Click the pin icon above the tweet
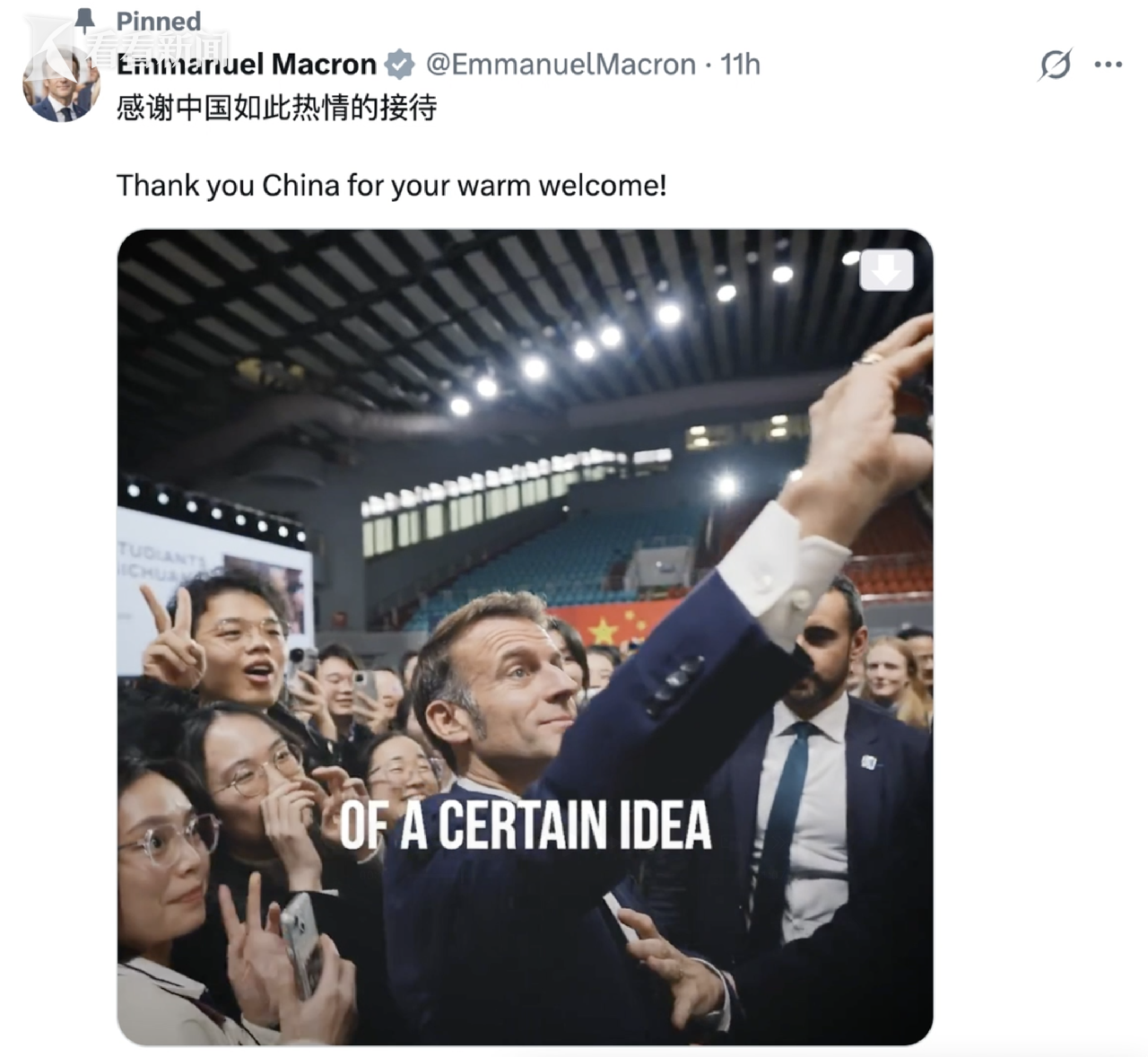1148x1057 pixels. (x=85, y=20)
